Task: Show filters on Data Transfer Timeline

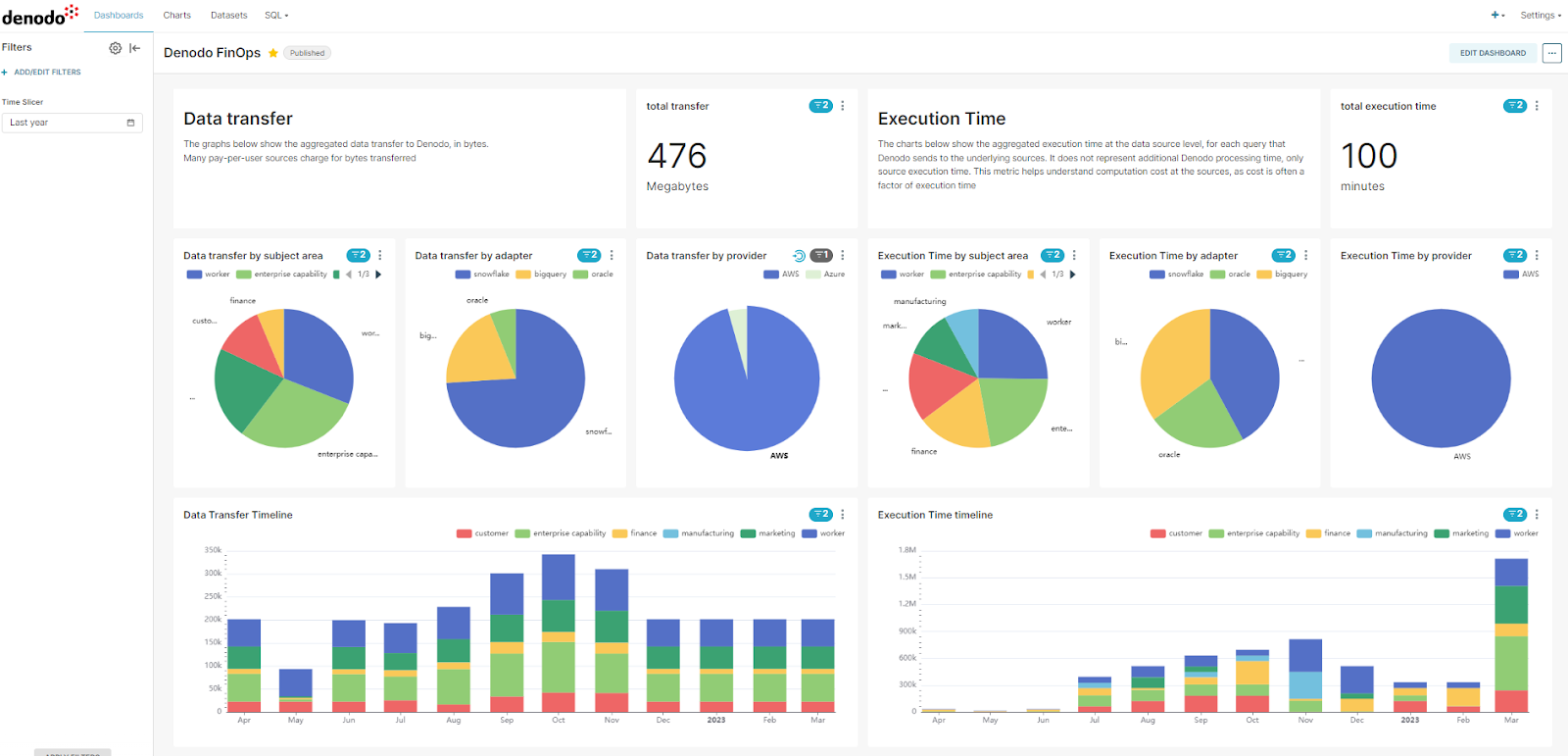Action: [x=821, y=514]
